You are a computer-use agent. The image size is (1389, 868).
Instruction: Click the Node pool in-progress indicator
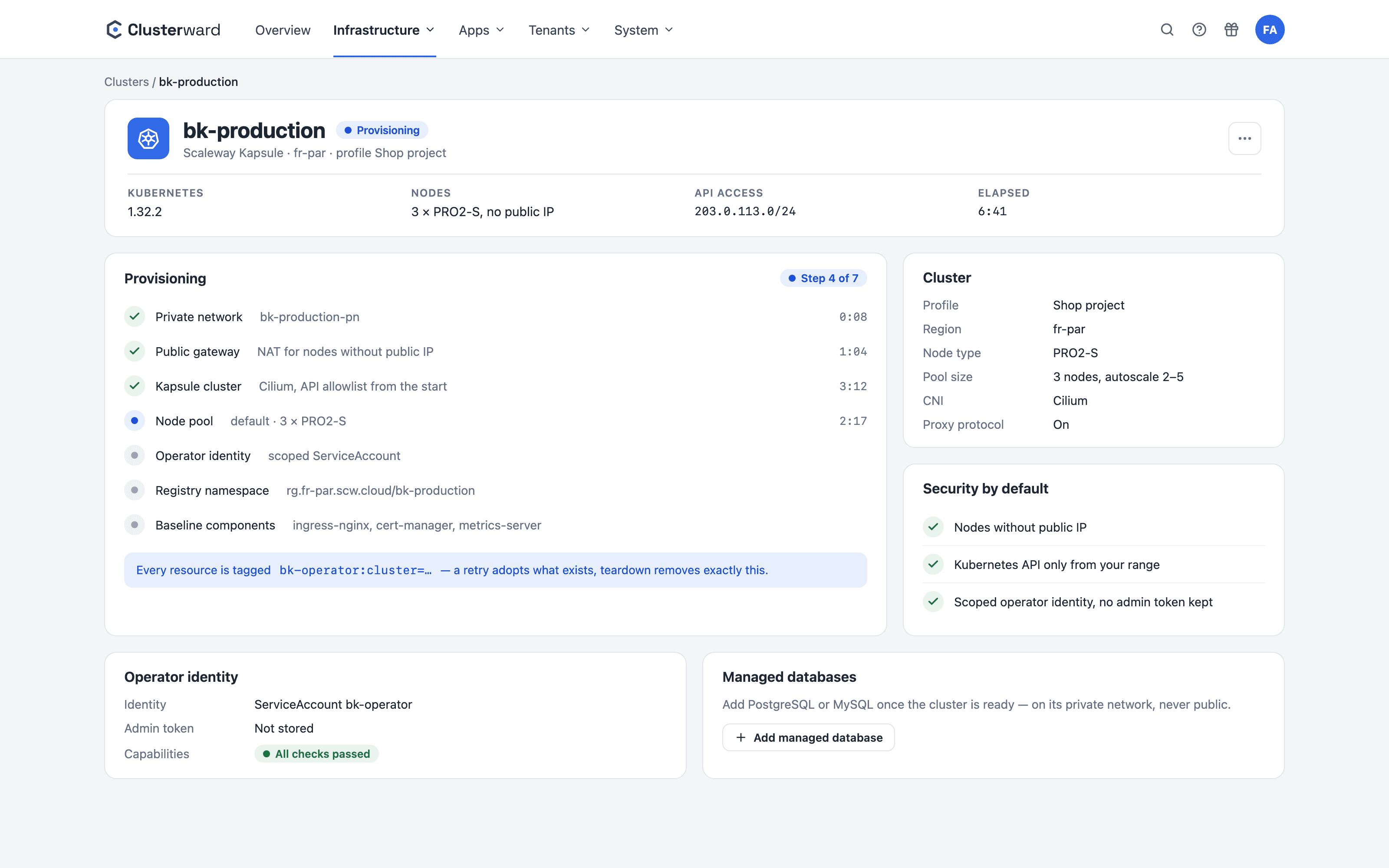point(134,421)
